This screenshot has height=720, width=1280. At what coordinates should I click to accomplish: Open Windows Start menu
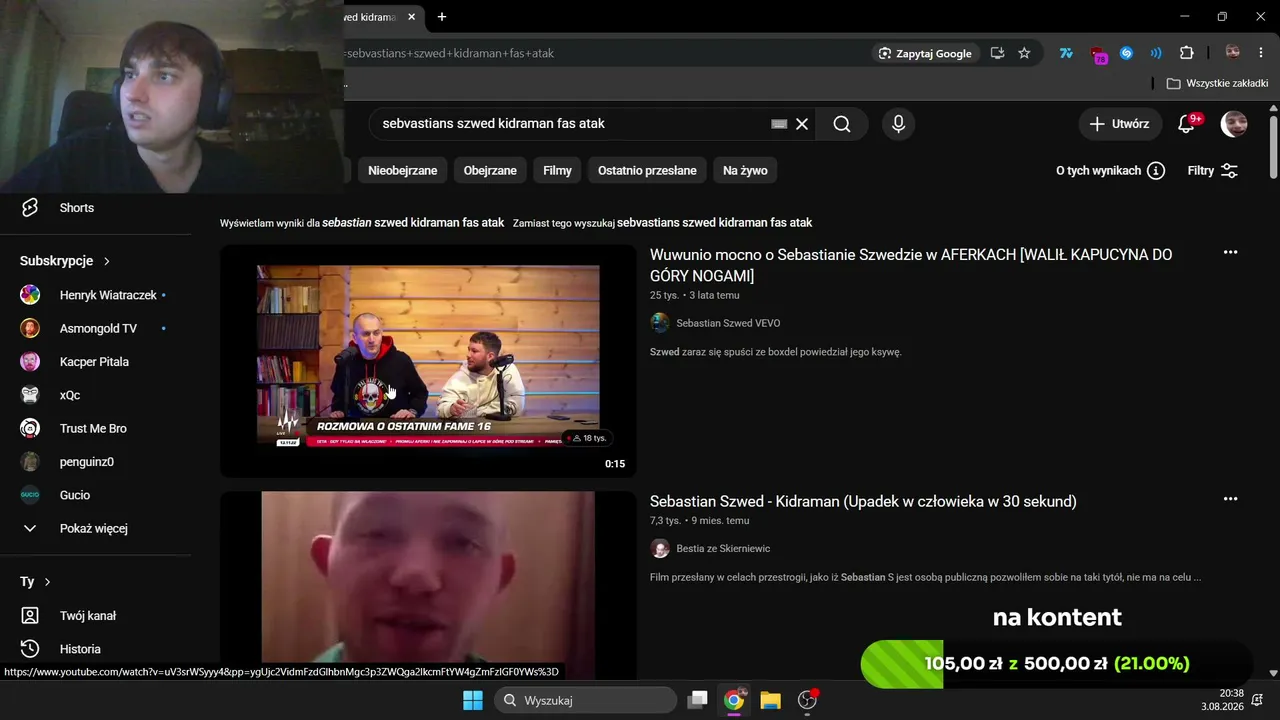coord(473,700)
